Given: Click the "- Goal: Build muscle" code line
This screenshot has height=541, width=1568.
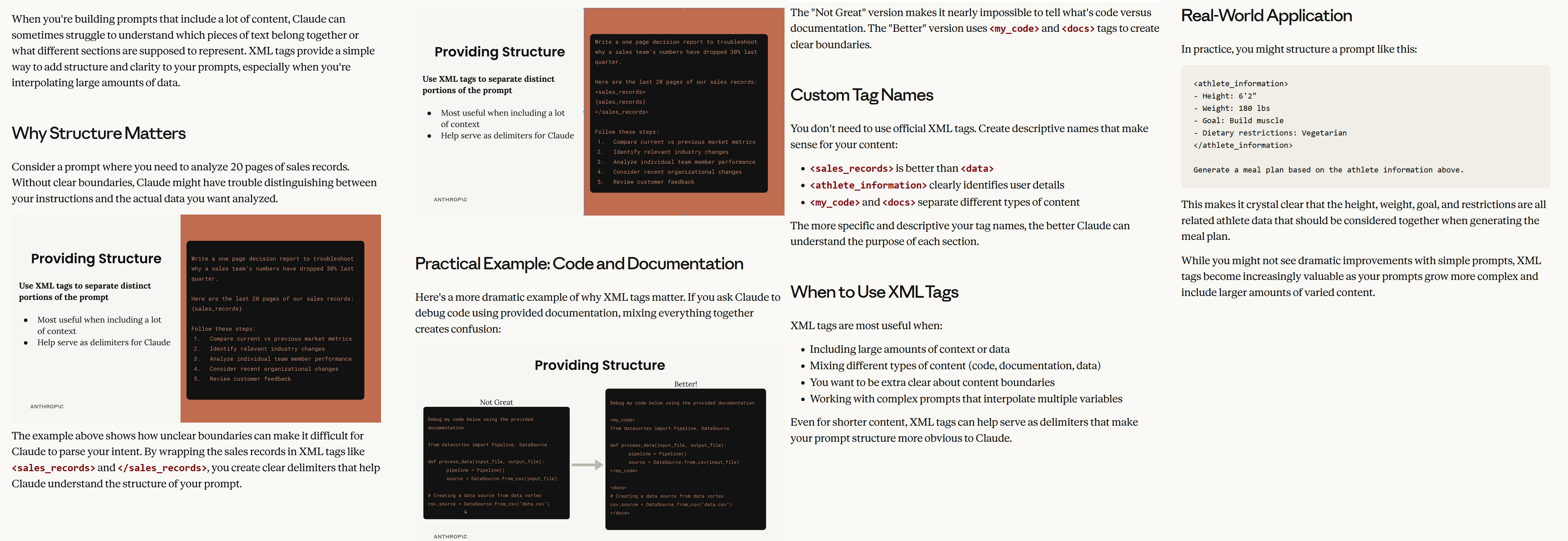Looking at the screenshot, I should tap(1238, 121).
